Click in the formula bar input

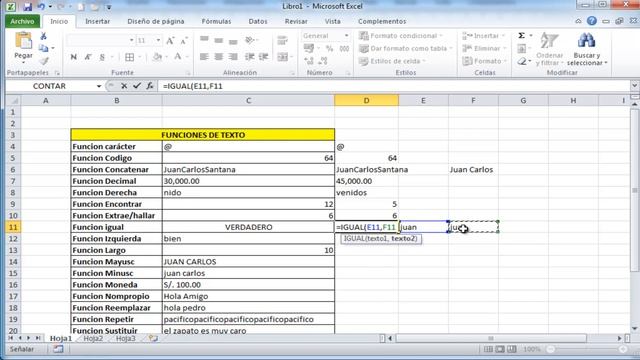(x=394, y=86)
